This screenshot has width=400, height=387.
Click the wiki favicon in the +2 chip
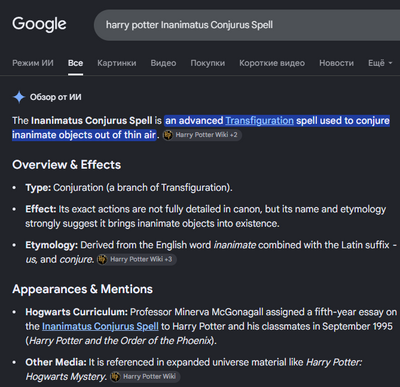coord(168,135)
